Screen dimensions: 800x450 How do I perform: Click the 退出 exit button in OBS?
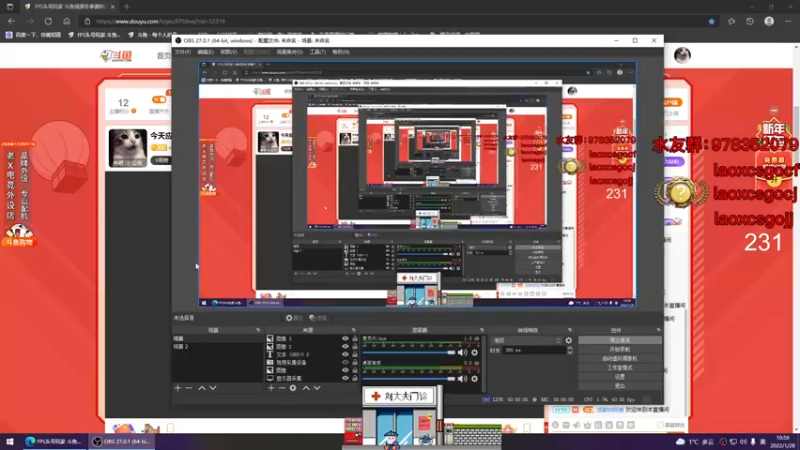(620, 386)
